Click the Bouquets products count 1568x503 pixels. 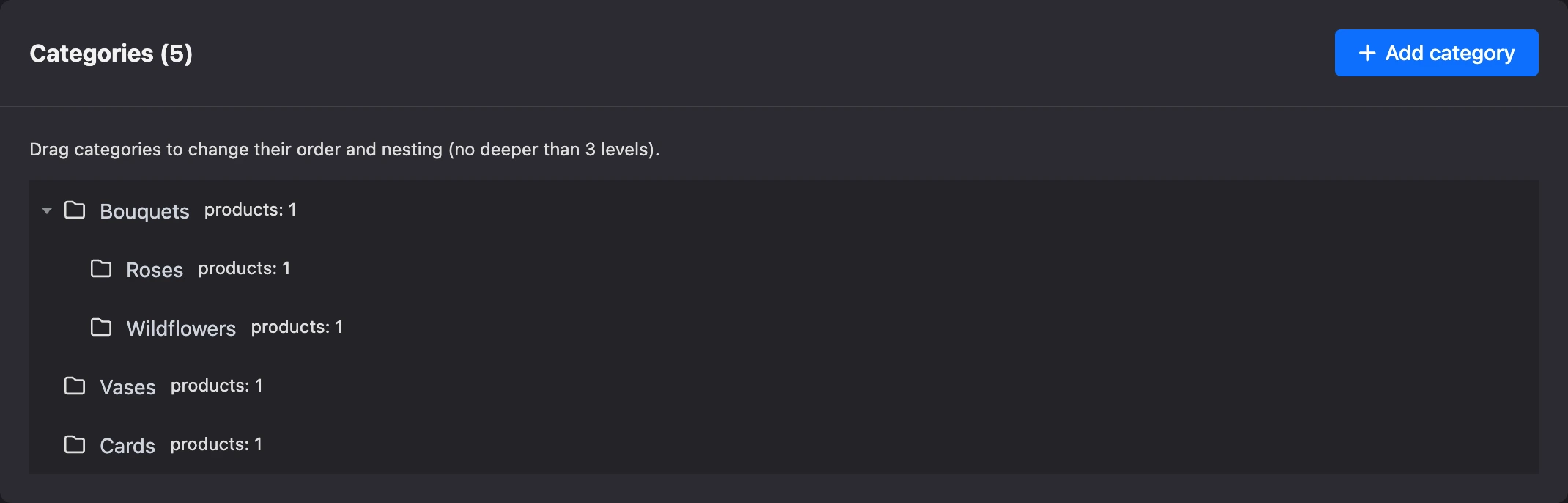(251, 210)
